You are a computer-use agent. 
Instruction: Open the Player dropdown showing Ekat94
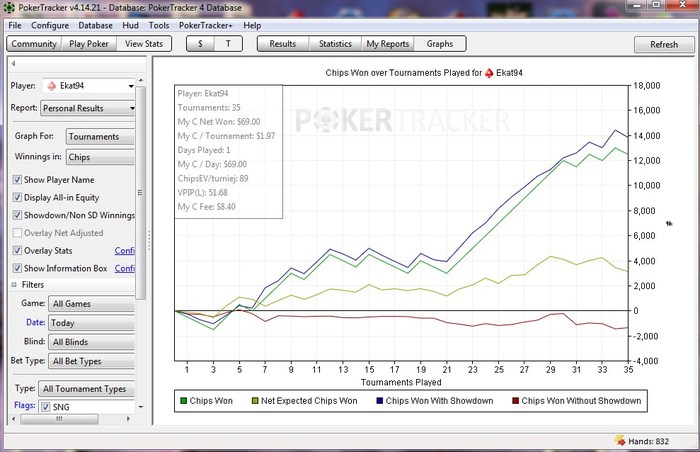tap(89, 85)
